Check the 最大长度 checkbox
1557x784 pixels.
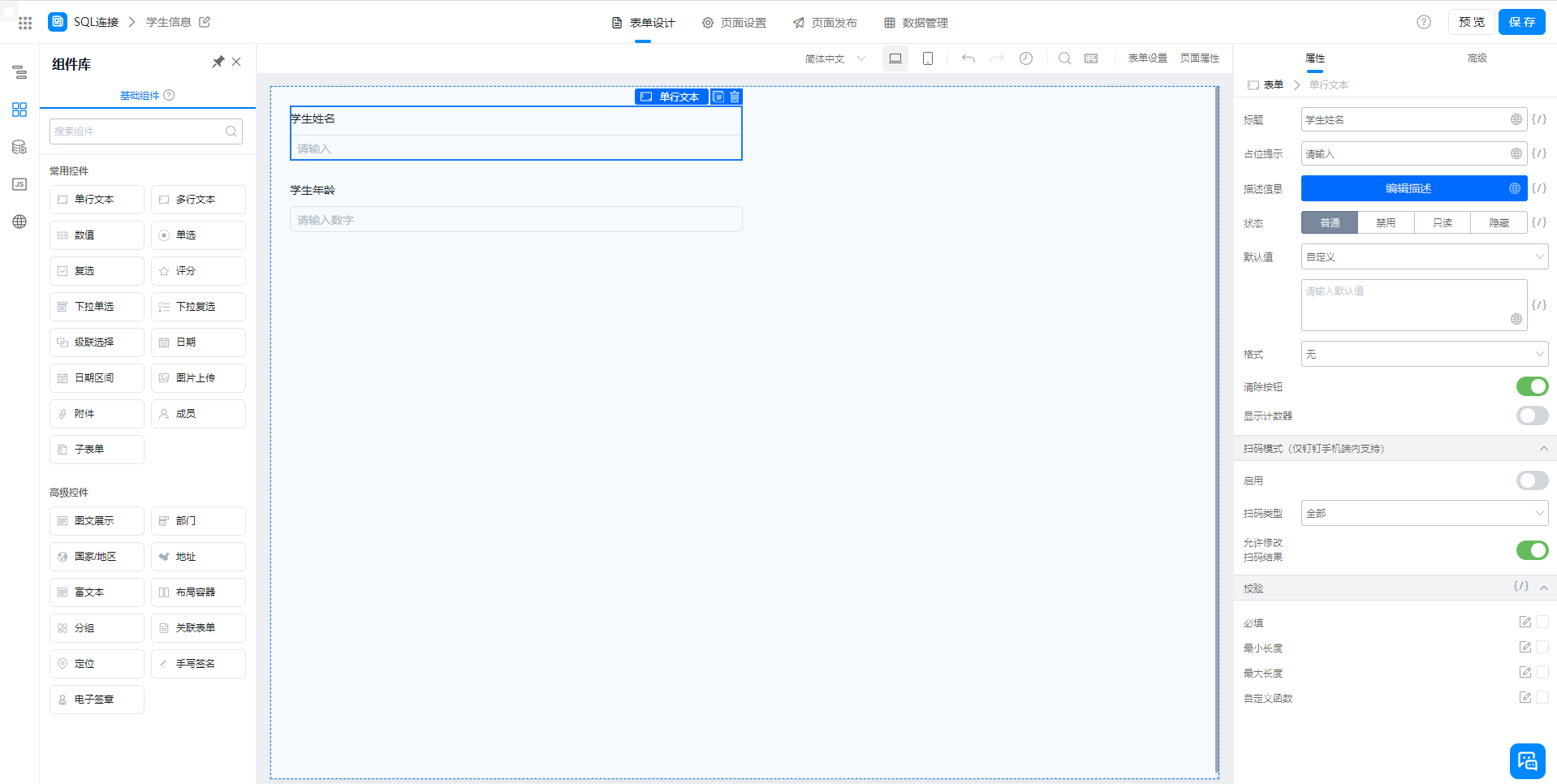pos(1542,673)
